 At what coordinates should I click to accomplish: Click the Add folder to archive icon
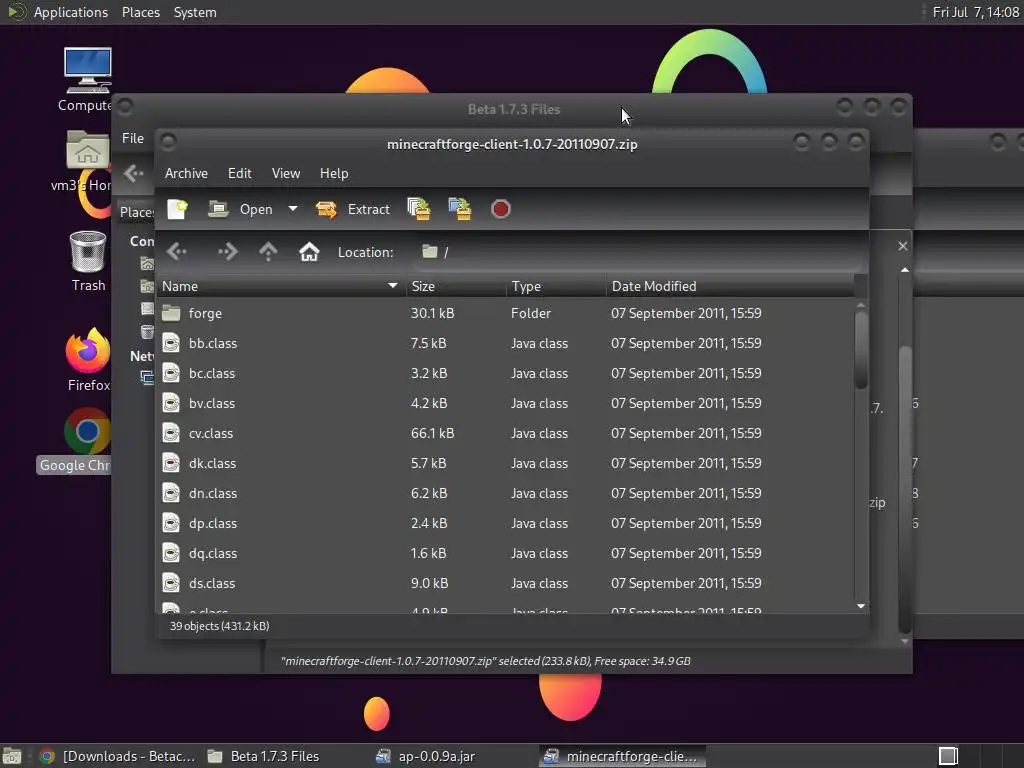(460, 210)
